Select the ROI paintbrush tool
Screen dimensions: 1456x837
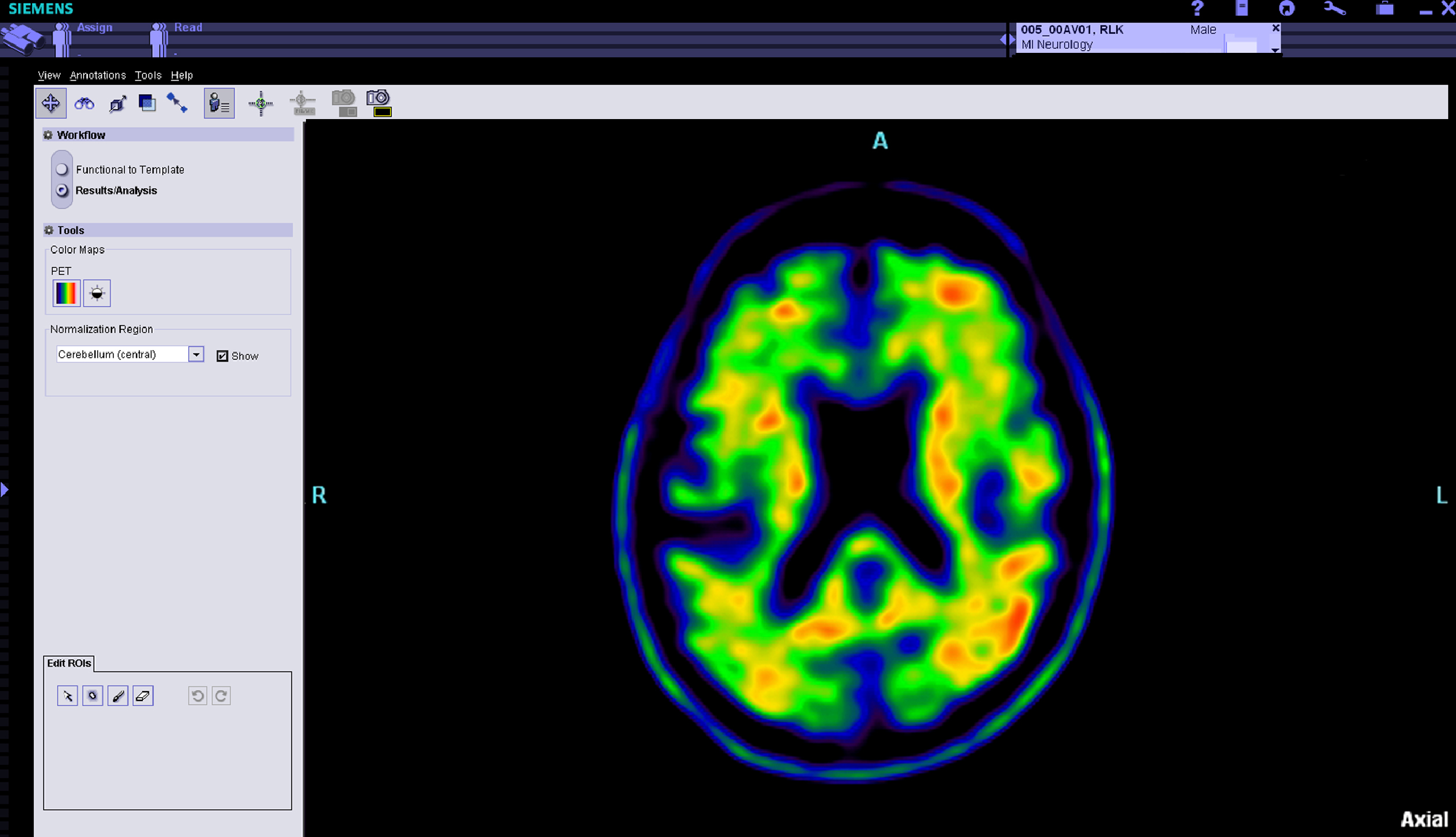click(x=118, y=696)
